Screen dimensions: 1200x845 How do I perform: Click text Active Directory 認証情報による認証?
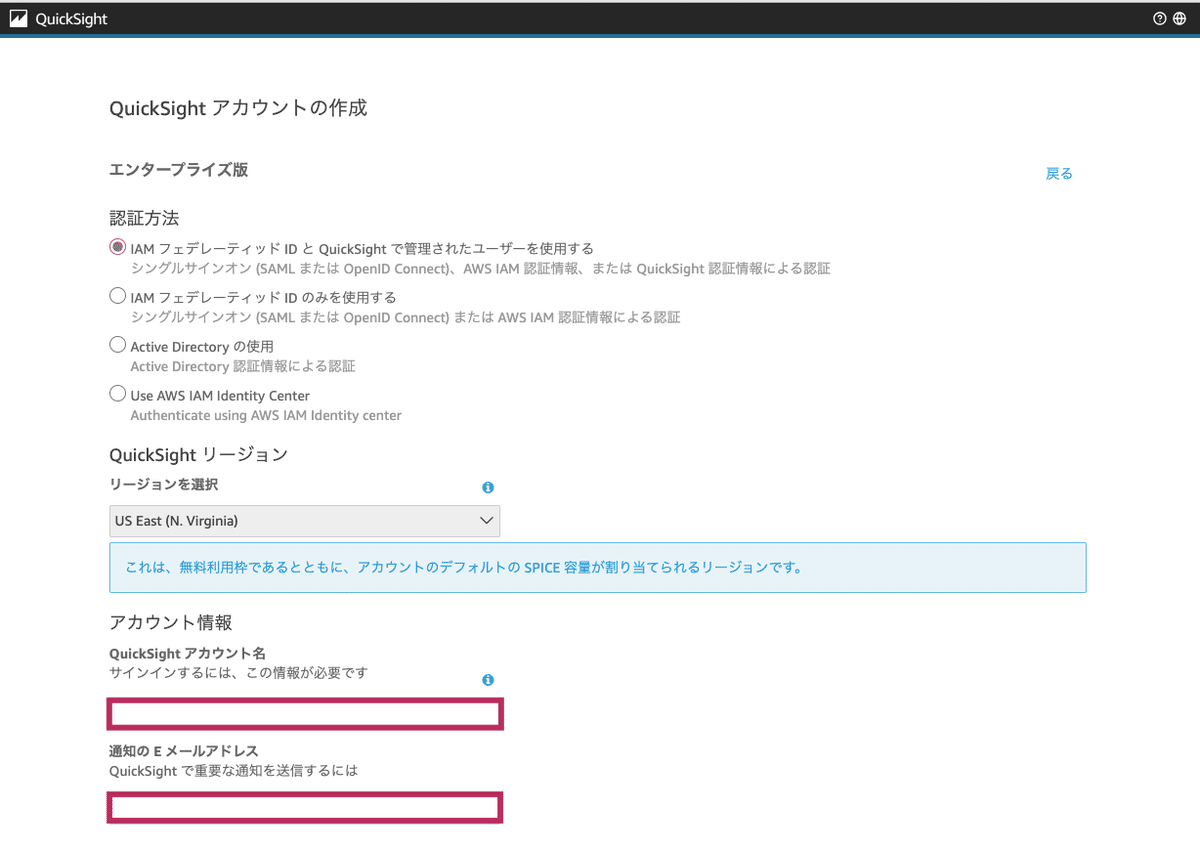coord(243,366)
